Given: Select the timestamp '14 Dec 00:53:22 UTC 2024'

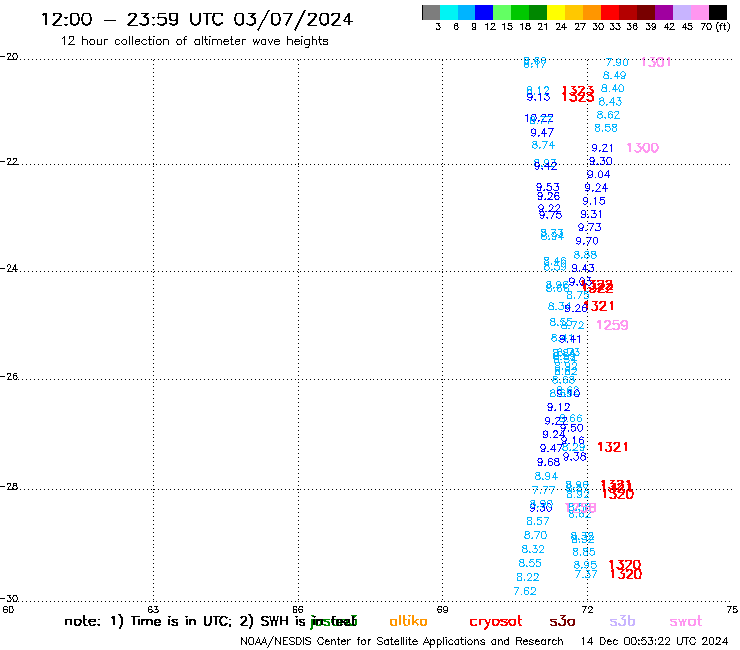Looking at the screenshot, I should (654, 642).
